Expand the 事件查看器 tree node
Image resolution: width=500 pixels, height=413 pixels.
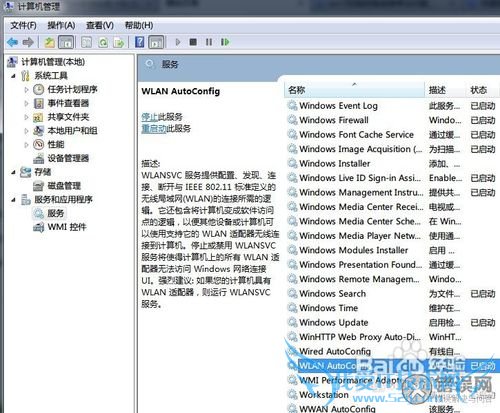coord(26,103)
